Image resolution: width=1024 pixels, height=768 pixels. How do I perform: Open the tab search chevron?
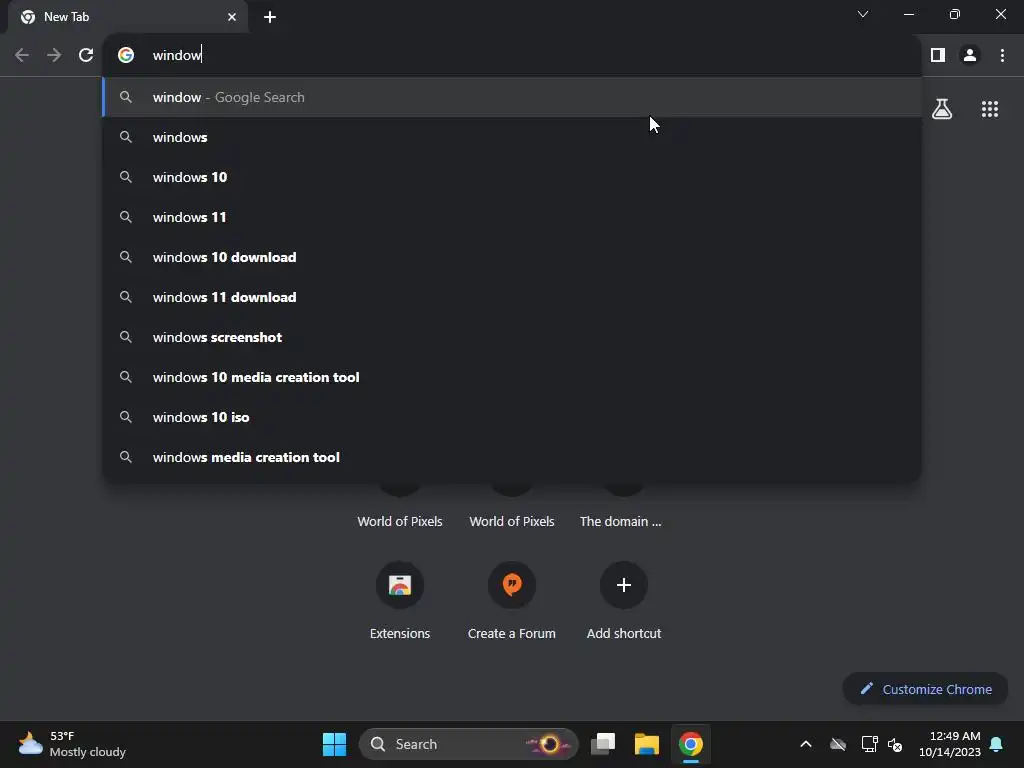point(863,14)
